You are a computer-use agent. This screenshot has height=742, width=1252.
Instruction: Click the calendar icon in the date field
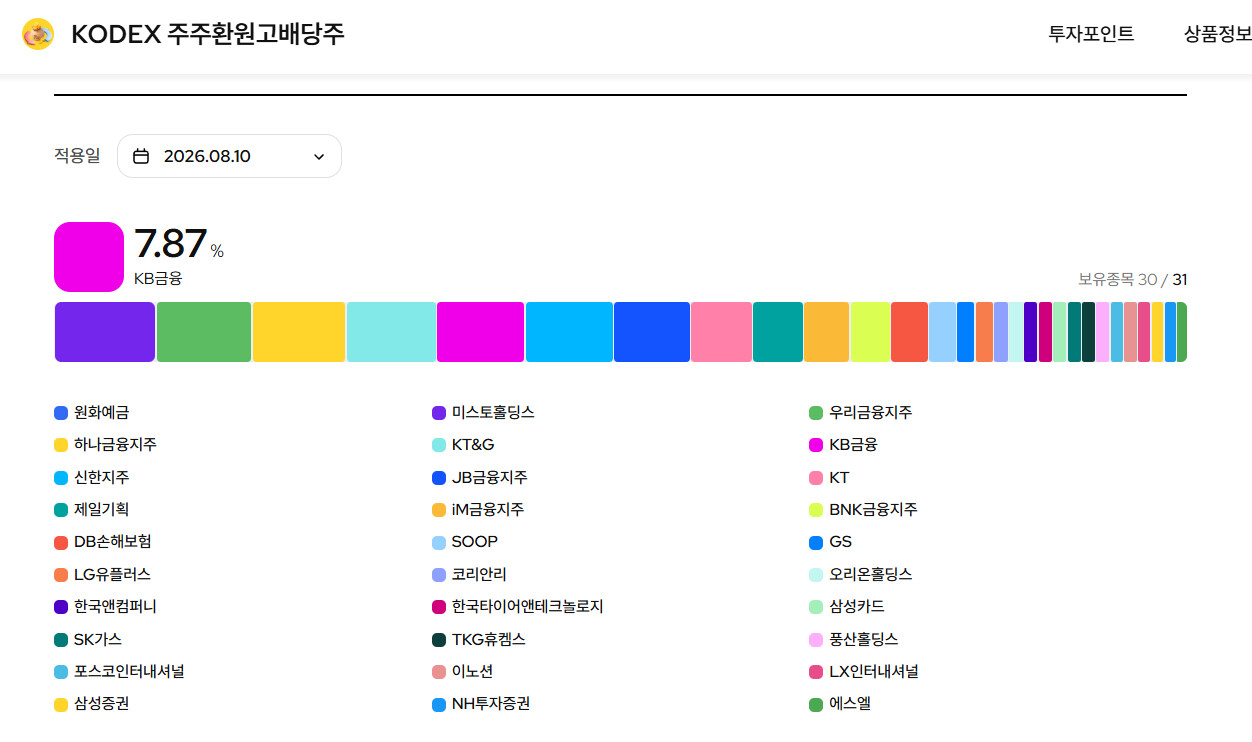pyautogui.click(x=141, y=156)
